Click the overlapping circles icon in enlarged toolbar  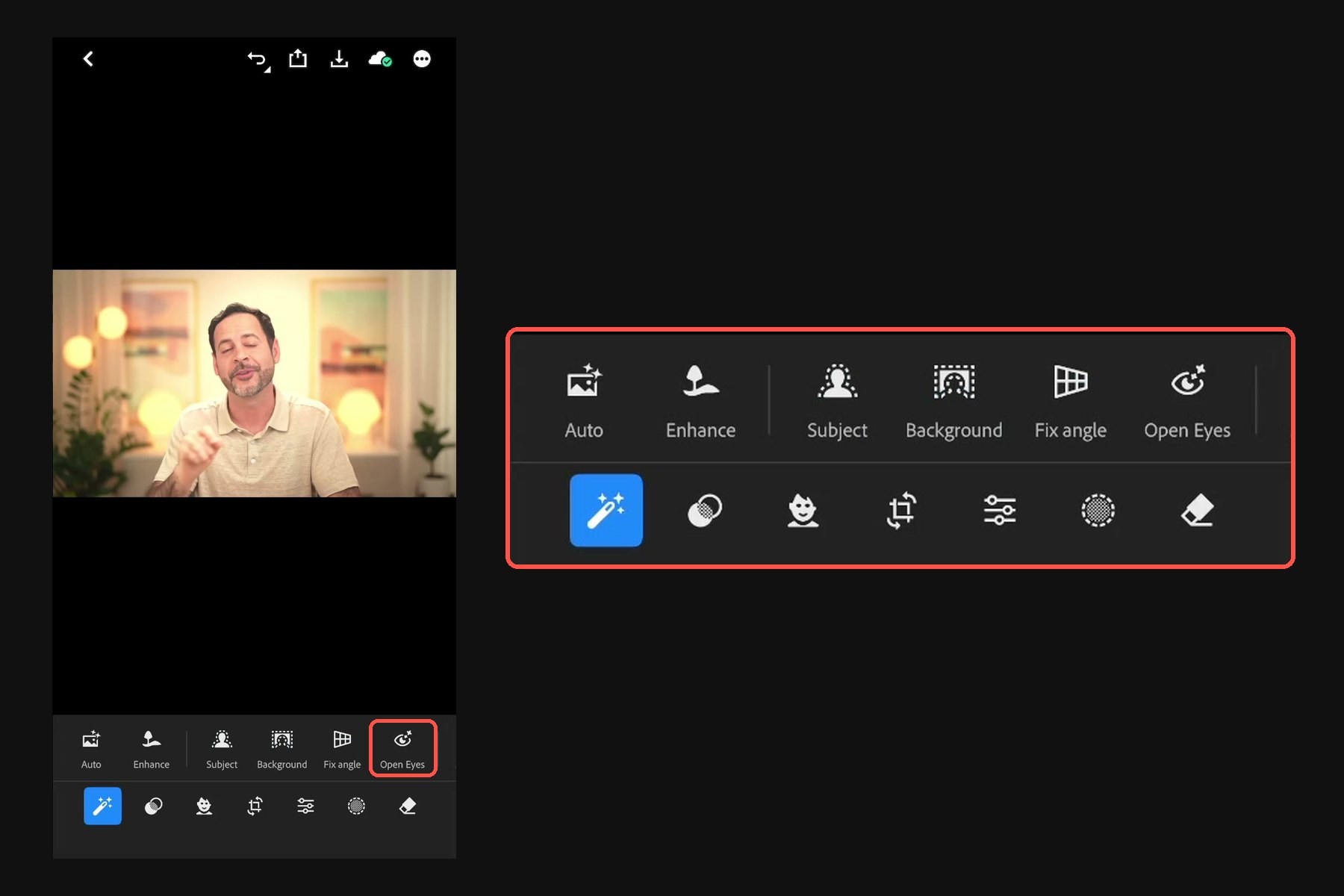pos(704,511)
